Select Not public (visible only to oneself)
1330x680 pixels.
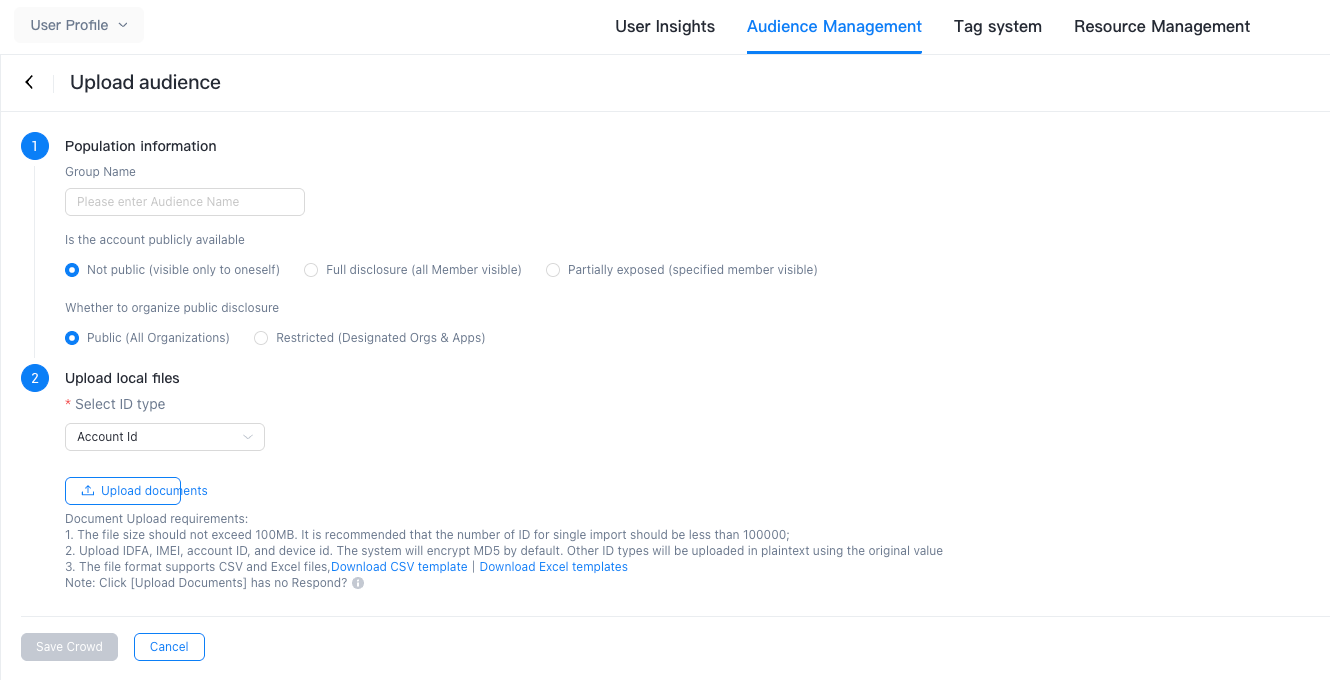coord(72,270)
